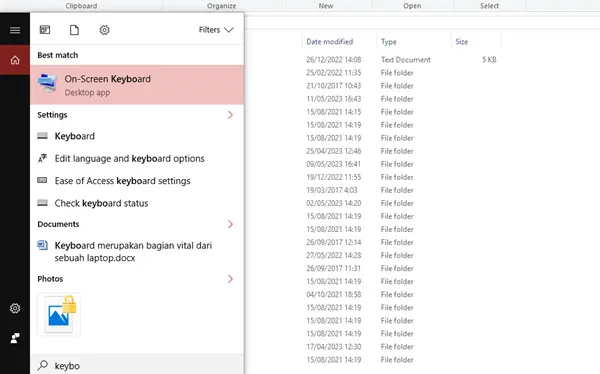
Task: Open the Keyboard settings result
Action: 137,136
